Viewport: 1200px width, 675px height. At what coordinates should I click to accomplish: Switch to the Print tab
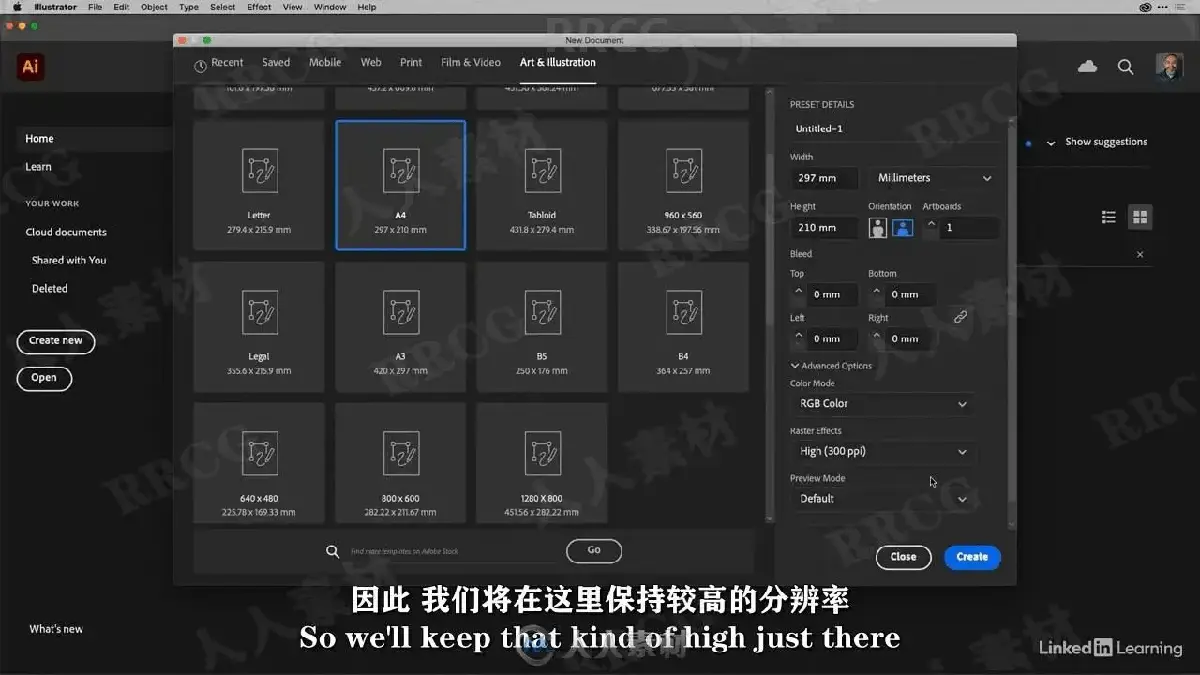[411, 62]
